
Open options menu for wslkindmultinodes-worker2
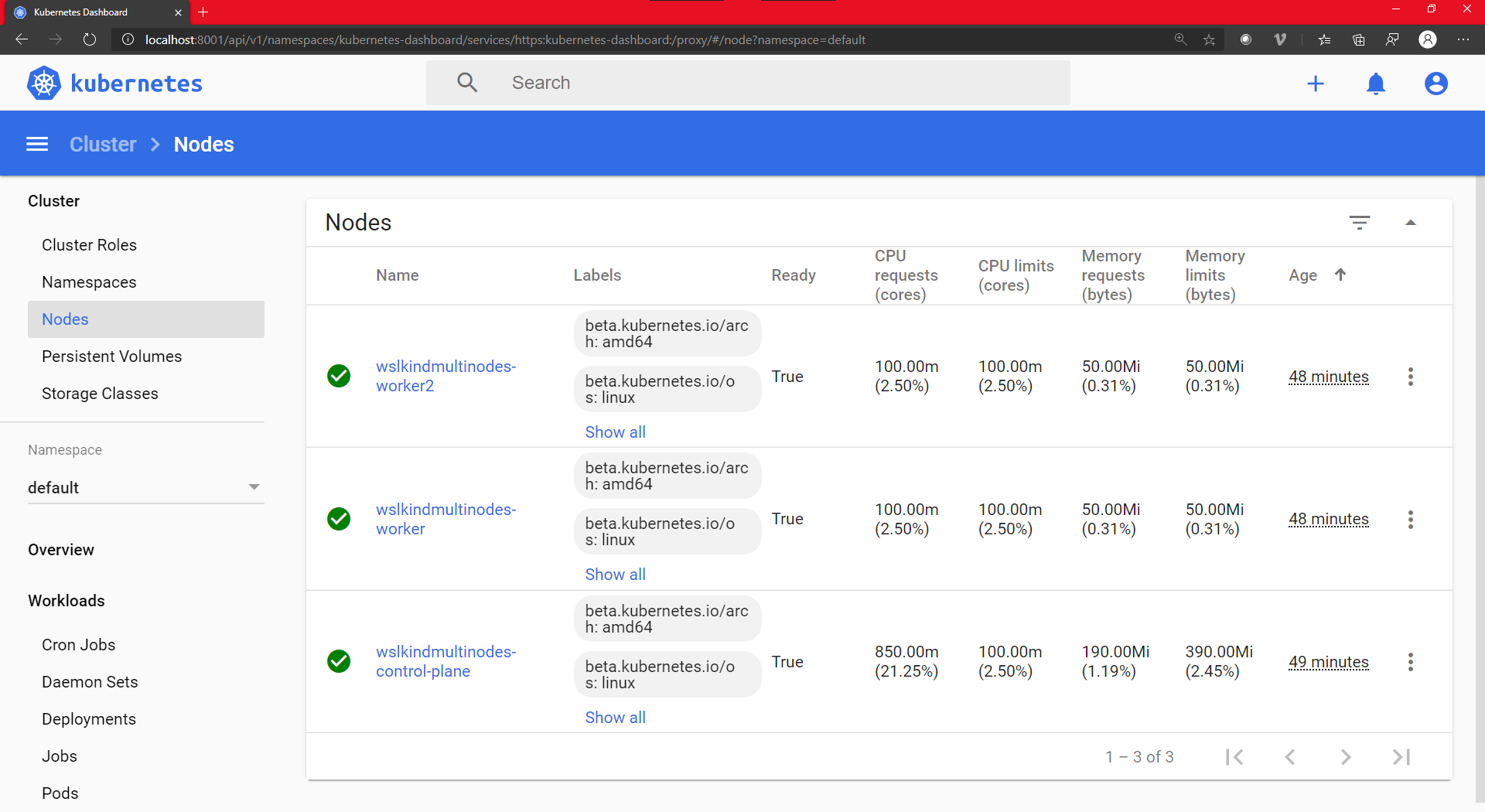[x=1411, y=377]
